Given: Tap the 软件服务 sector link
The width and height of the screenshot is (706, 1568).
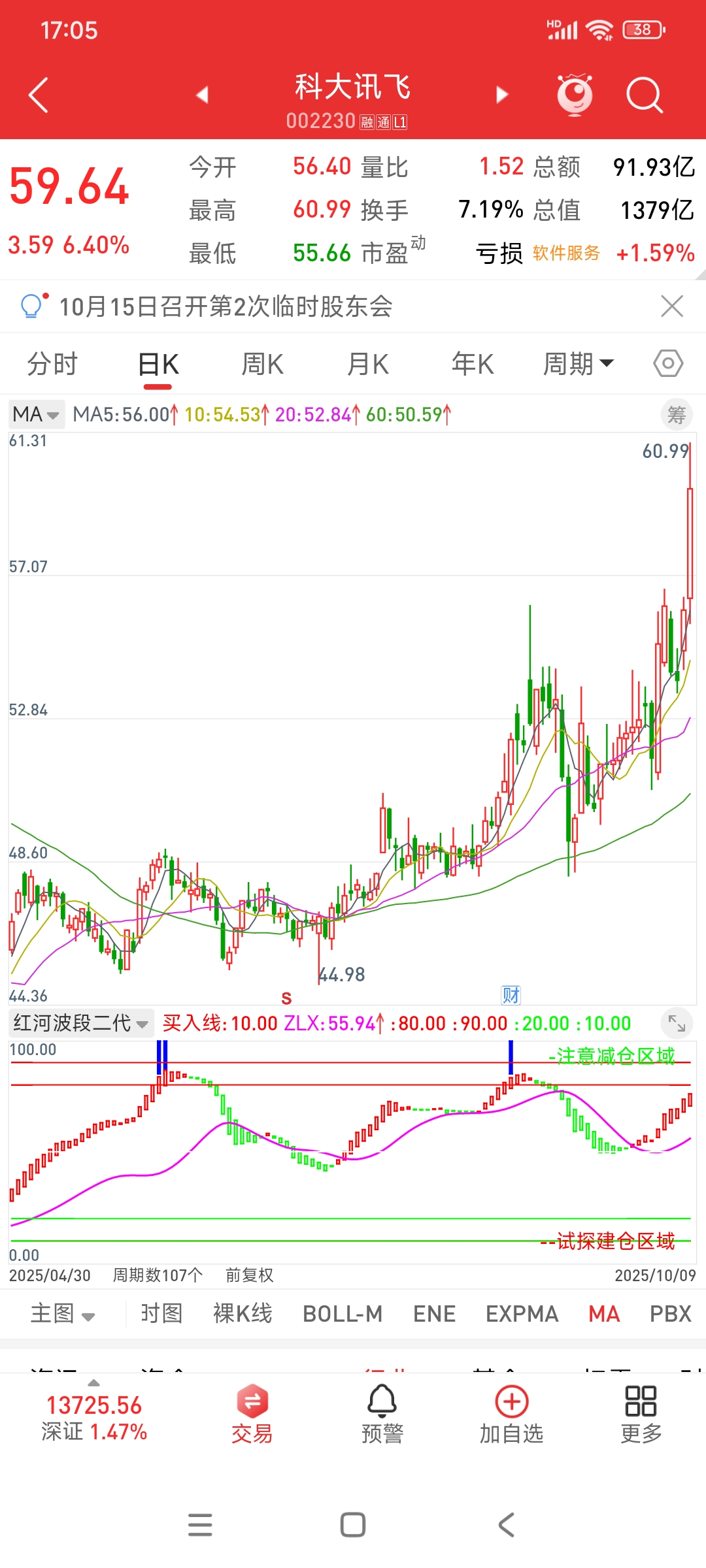Looking at the screenshot, I should 566,253.
